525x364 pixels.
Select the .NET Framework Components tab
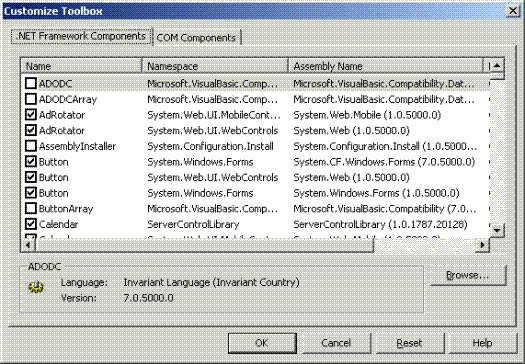(x=81, y=36)
